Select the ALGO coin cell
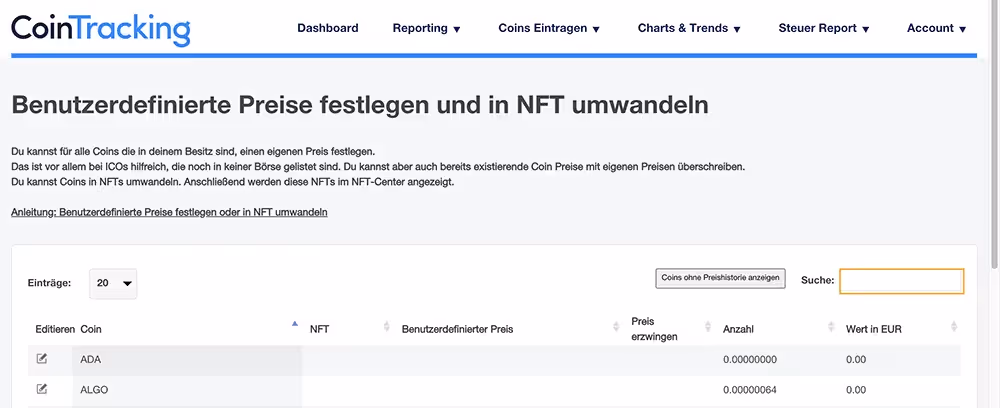Viewport: 1000px width, 408px height. [x=187, y=390]
